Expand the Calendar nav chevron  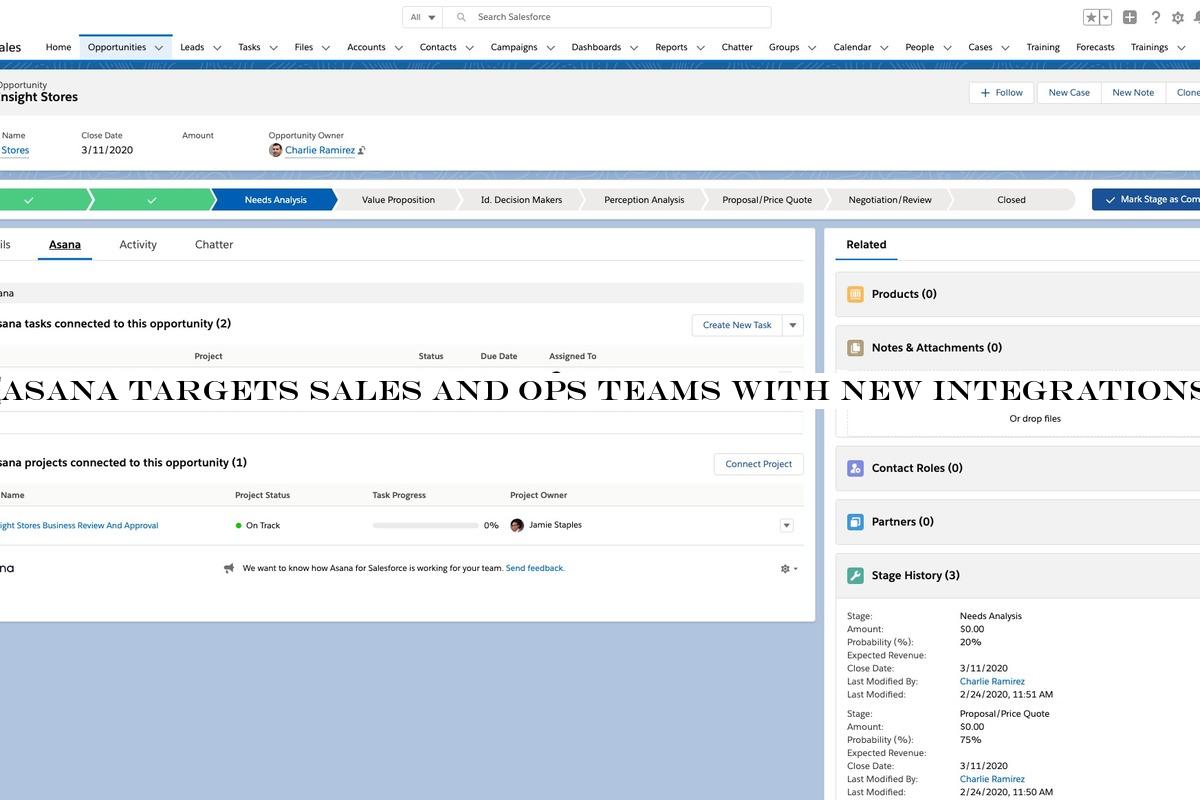pyautogui.click(x=884, y=47)
